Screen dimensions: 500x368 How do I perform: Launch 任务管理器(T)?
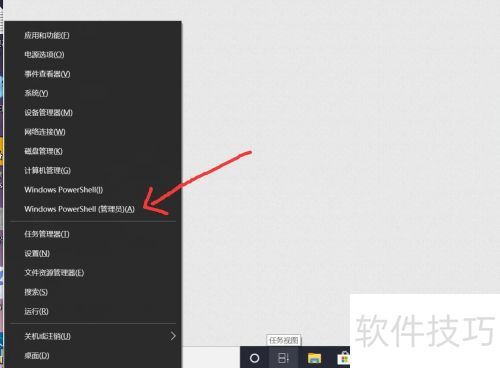pos(47,234)
